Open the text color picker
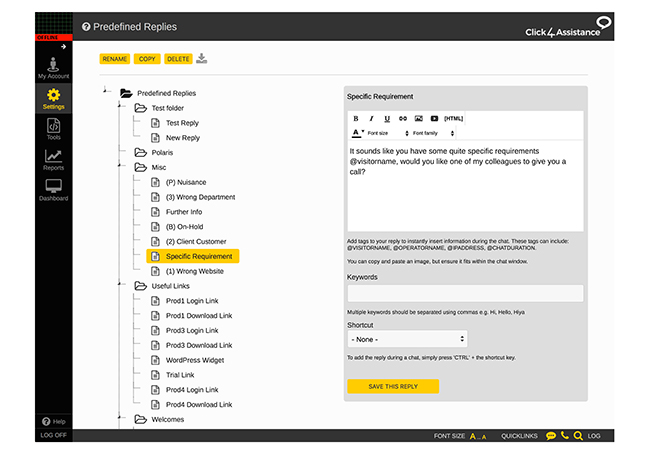Viewport: 649px width, 454px height. click(357, 133)
